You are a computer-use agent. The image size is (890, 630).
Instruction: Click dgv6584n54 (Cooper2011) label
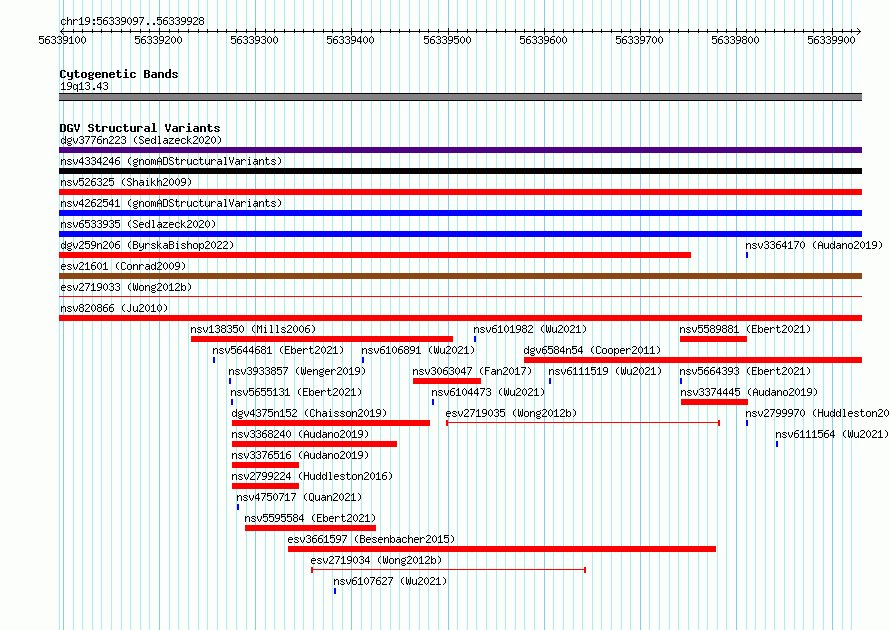coord(592,350)
